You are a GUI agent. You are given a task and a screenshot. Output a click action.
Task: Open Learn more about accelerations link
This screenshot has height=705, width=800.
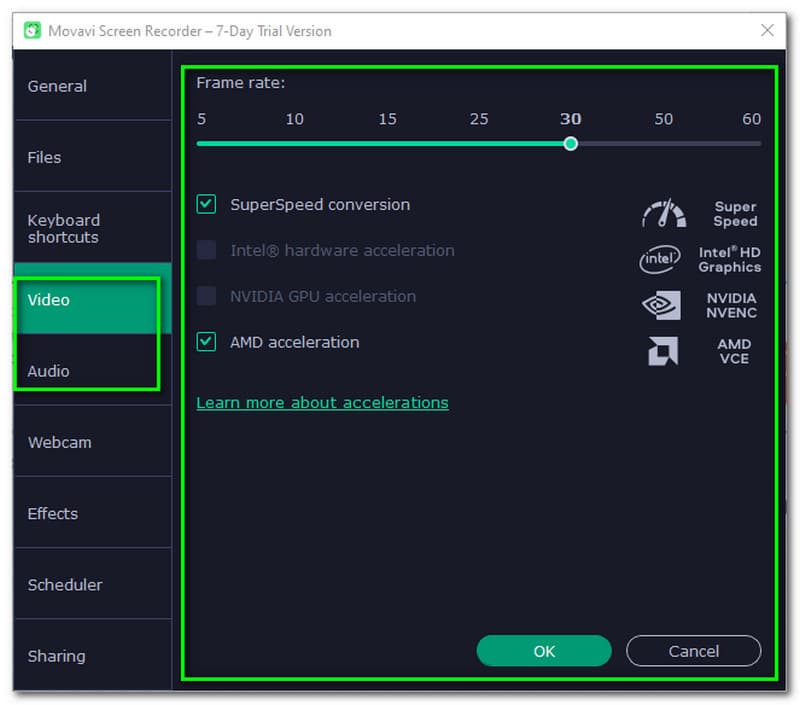click(x=322, y=402)
